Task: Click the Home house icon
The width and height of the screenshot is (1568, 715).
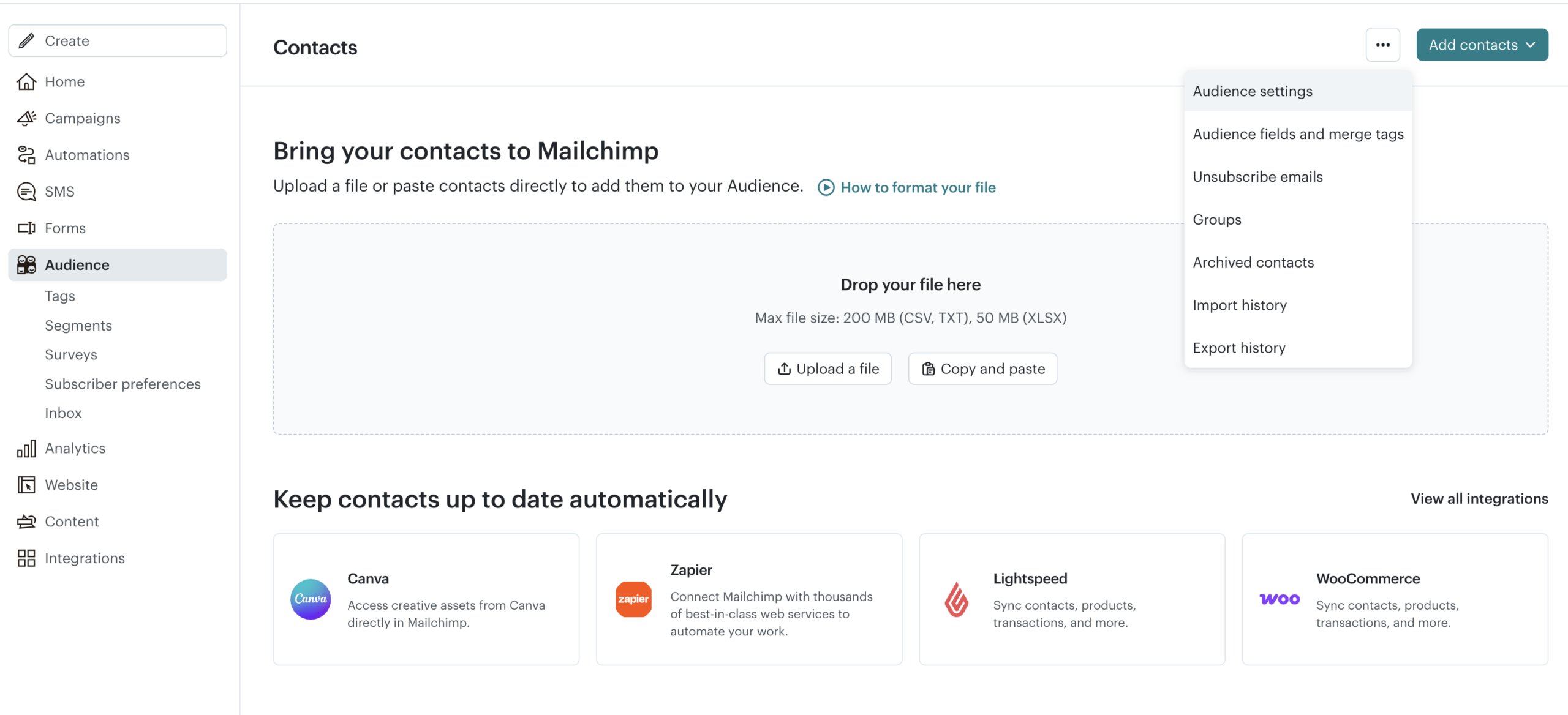Action: tap(26, 81)
